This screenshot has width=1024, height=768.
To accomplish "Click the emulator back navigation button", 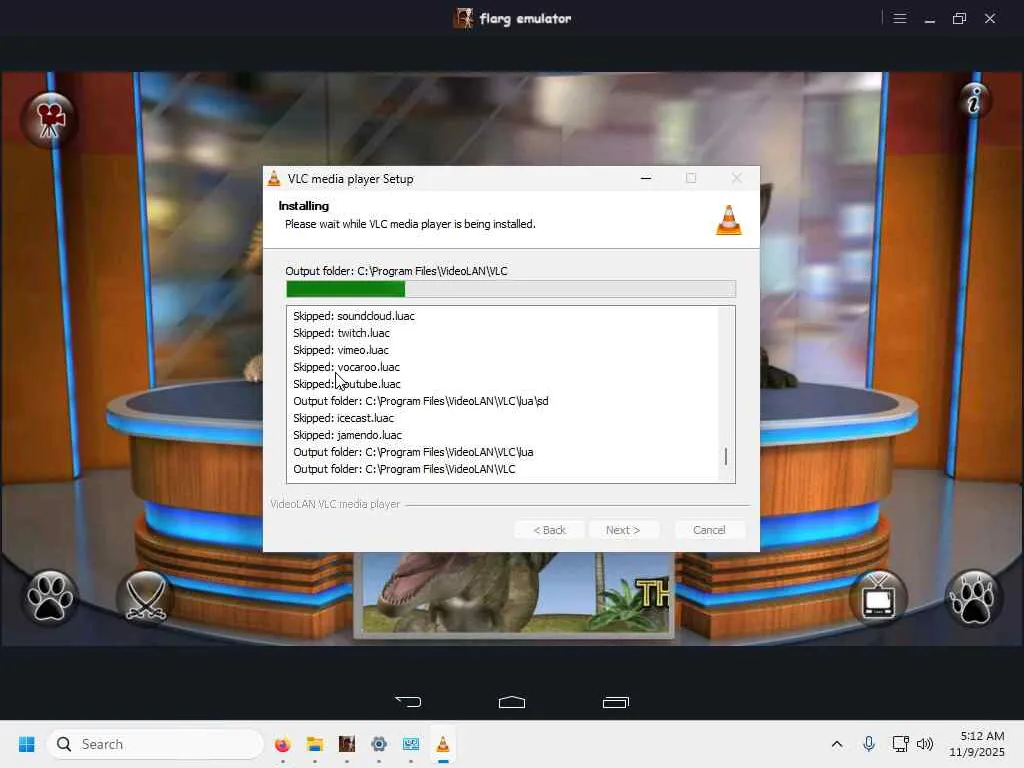I will 408,702.
